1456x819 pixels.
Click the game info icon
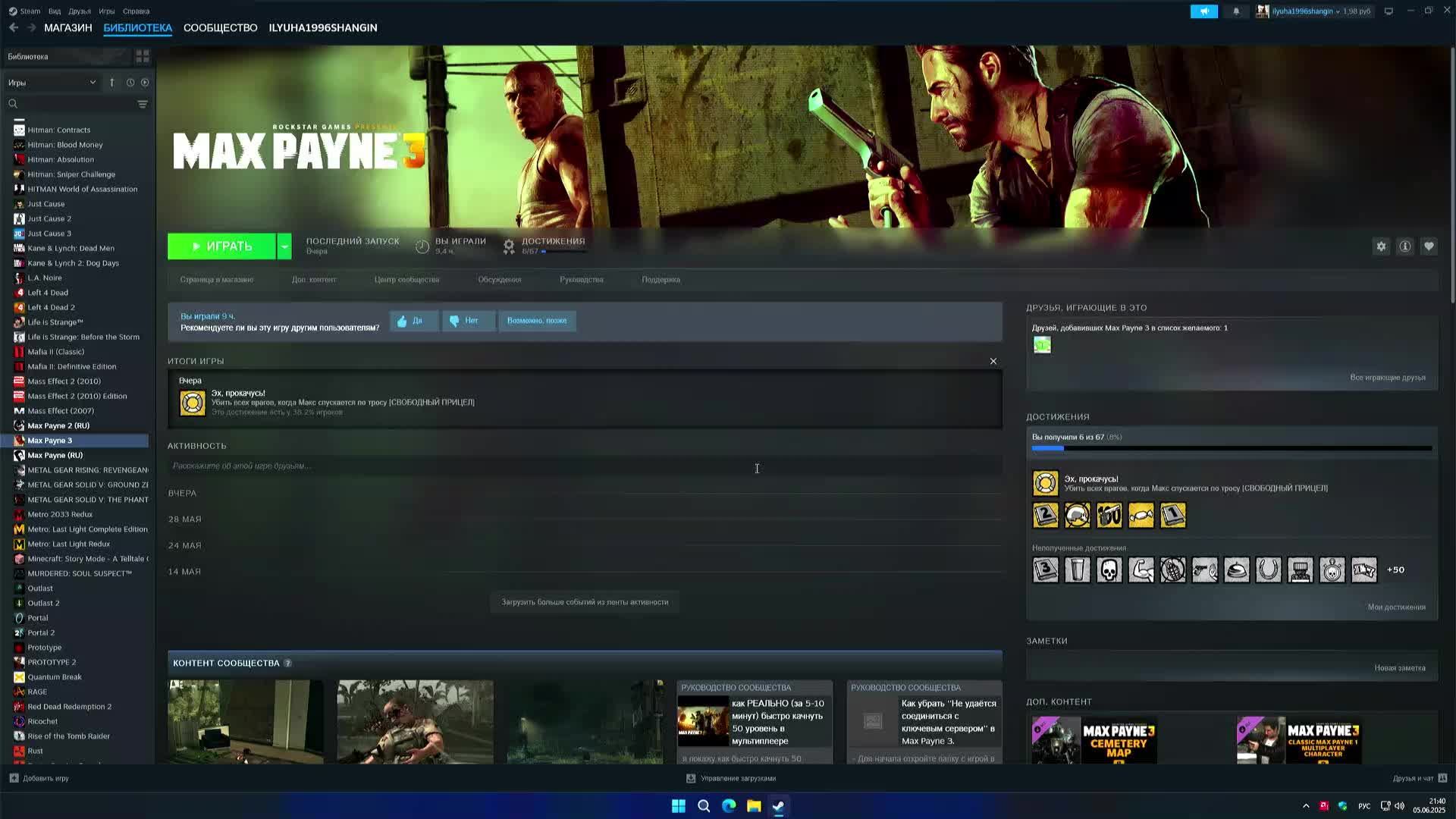coord(1405,246)
